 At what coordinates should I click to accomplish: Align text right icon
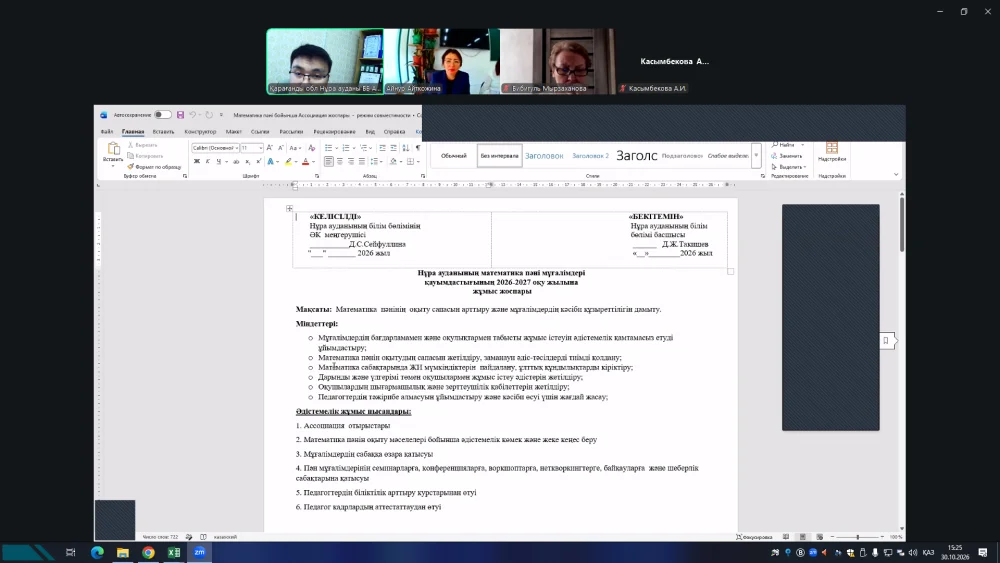point(351,162)
